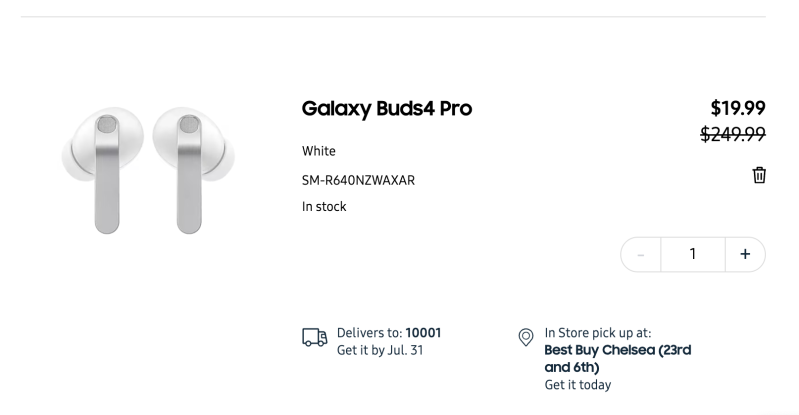
Task: Click the delivery truck icon
Action: point(314,338)
